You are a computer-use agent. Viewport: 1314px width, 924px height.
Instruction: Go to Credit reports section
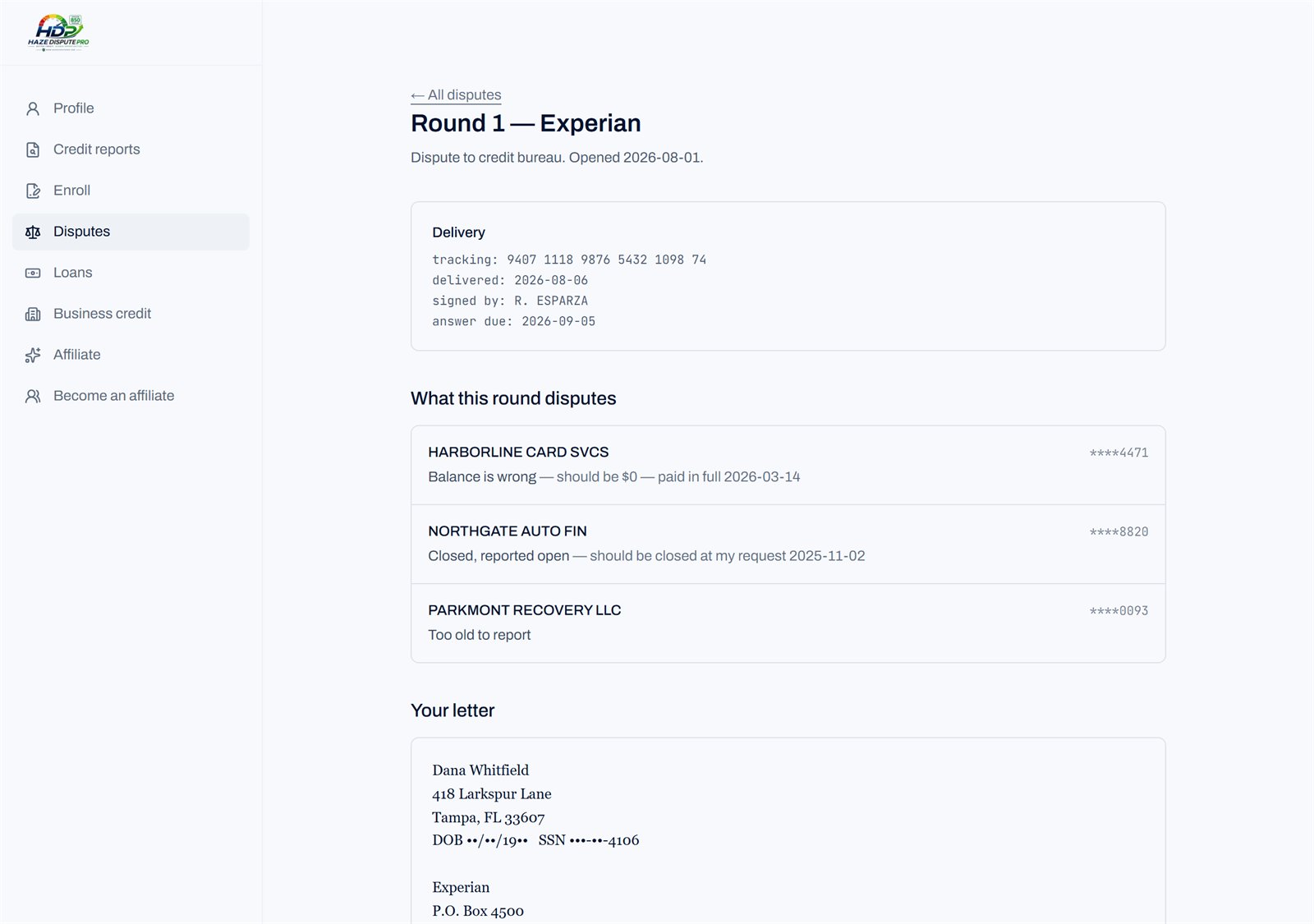point(131,149)
